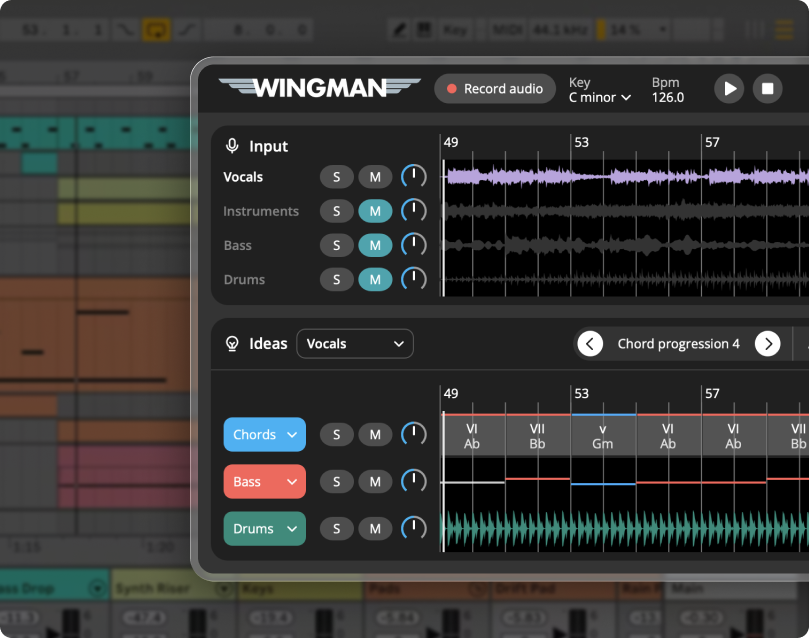Mute the Vocals input track
The width and height of the screenshot is (809, 638).
[375, 177]
